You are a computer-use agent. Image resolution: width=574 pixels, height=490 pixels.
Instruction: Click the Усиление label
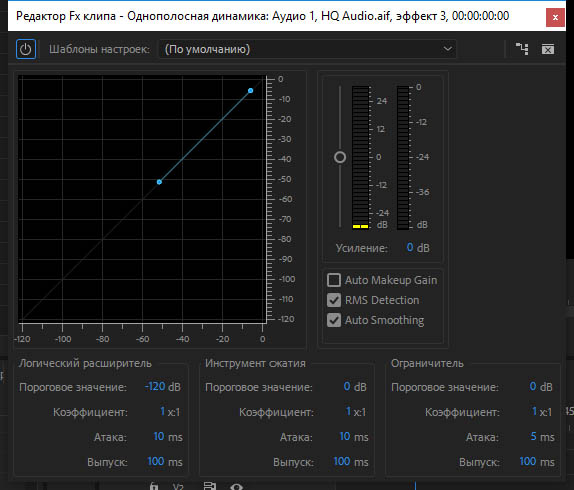point(362,248)
